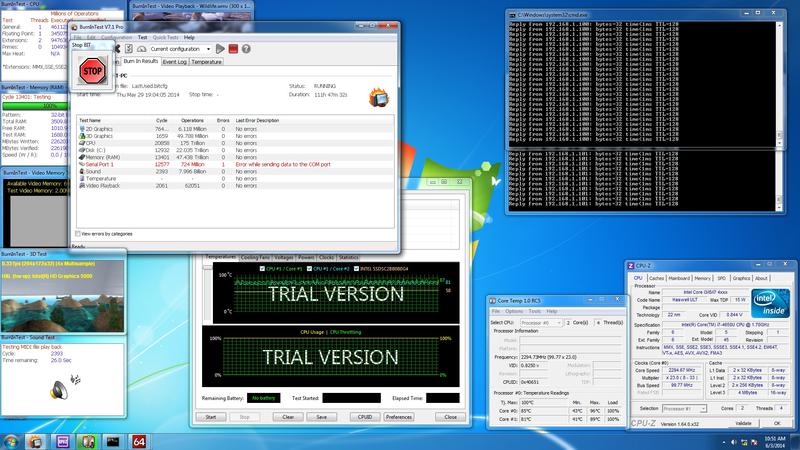Open CPU-Z Selection Processor #1 dropdown

(x=684, y=409)
